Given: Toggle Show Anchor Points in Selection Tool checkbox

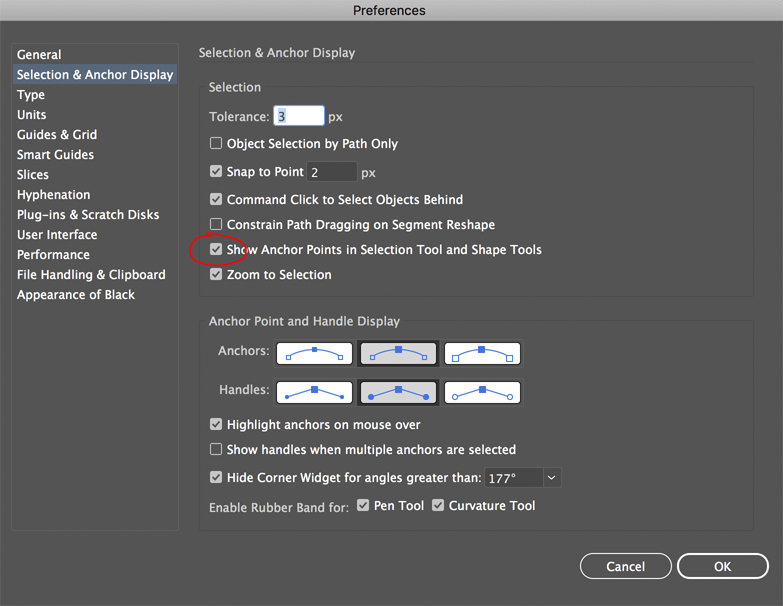Looking at the screenshot, I should 216,249.
